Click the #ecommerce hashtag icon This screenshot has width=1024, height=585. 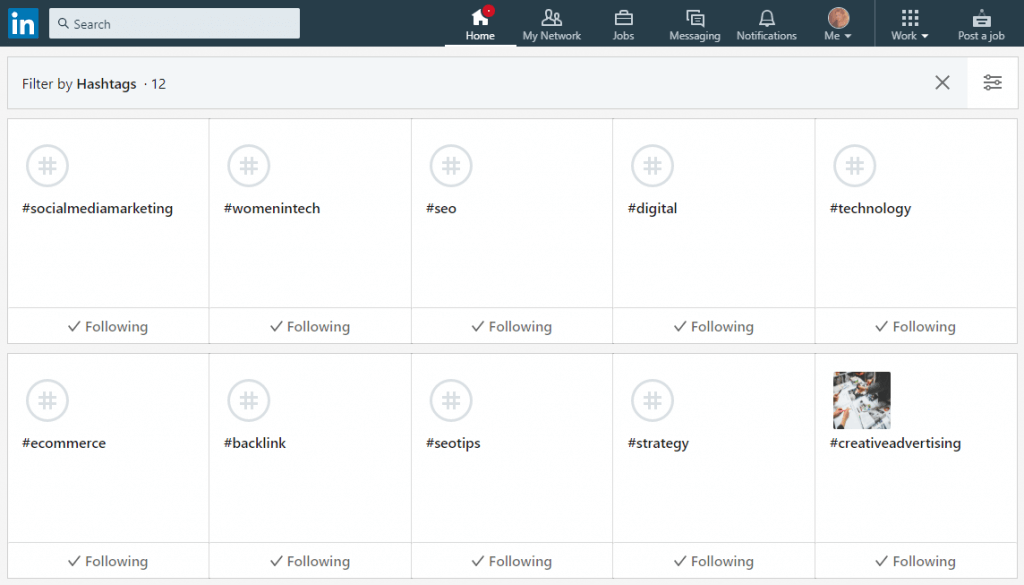coord(47,400)
